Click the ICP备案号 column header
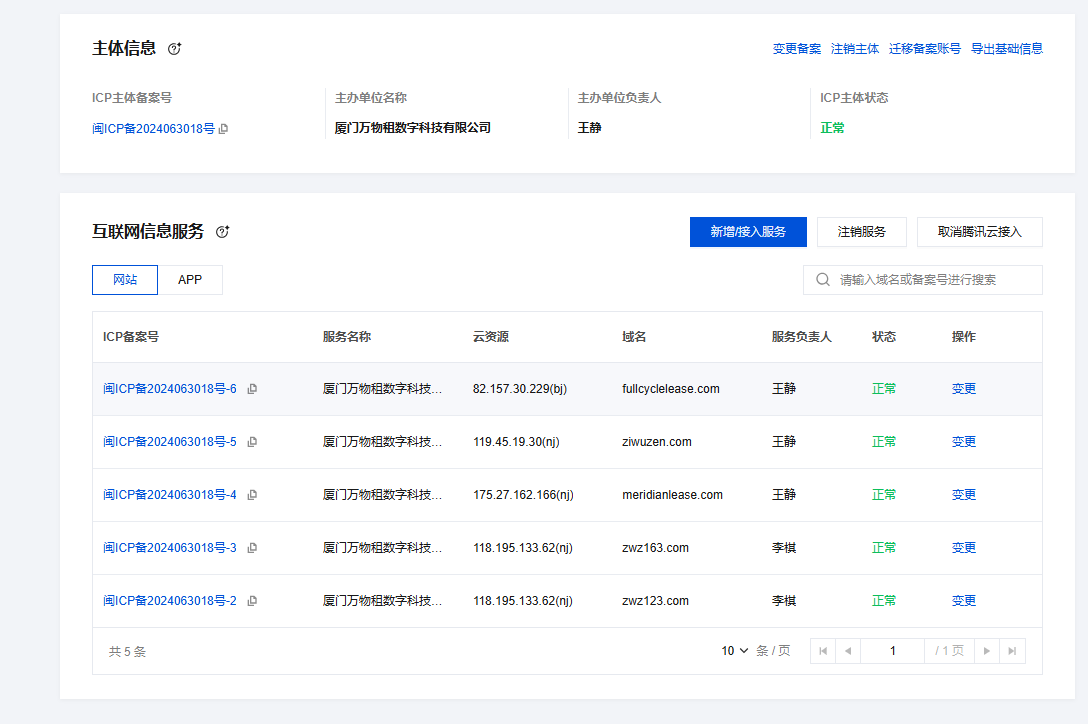Screen dimensions: 1088x724 pyautogui.click(x=131, y=337)
